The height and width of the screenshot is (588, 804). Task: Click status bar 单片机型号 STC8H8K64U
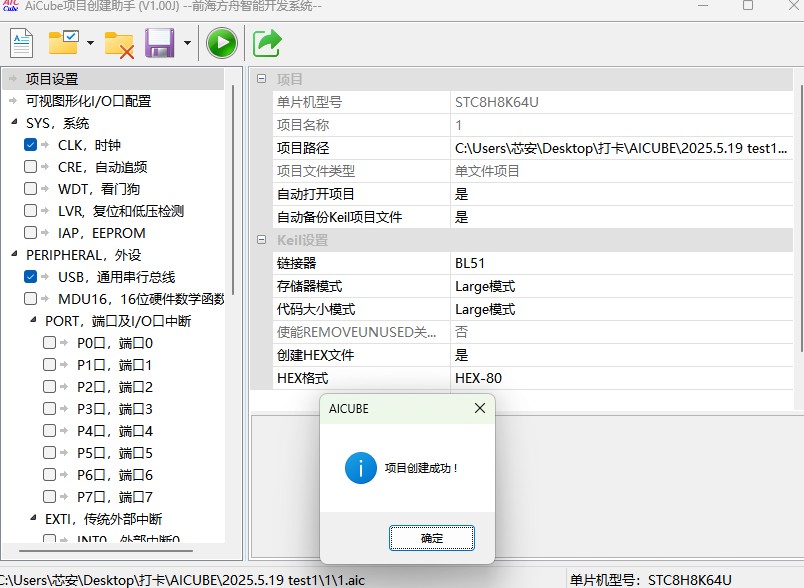(650, 580)
